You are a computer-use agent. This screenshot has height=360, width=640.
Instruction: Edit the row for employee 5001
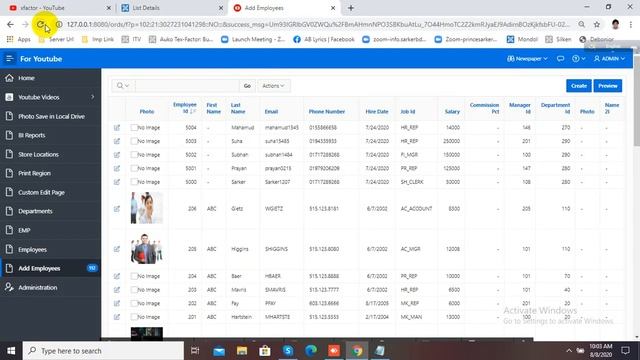(117, 168)
